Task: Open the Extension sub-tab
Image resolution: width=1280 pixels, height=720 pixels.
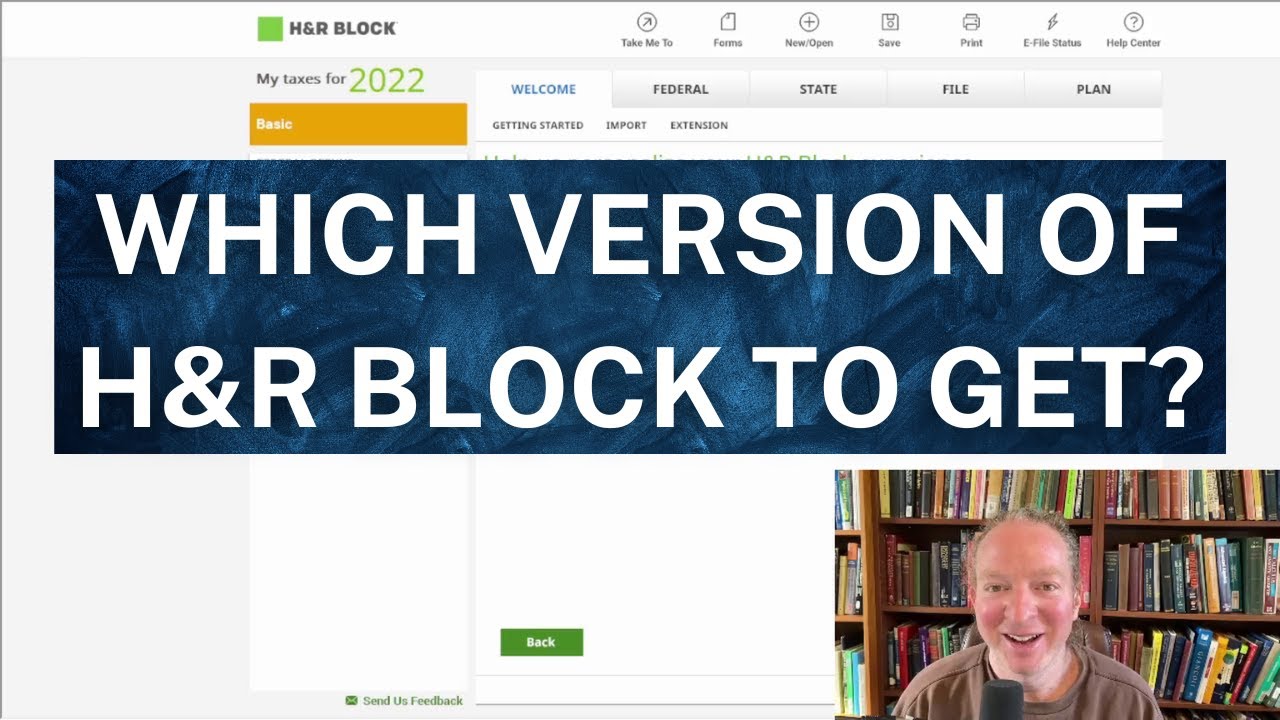Action: [699, 125]
